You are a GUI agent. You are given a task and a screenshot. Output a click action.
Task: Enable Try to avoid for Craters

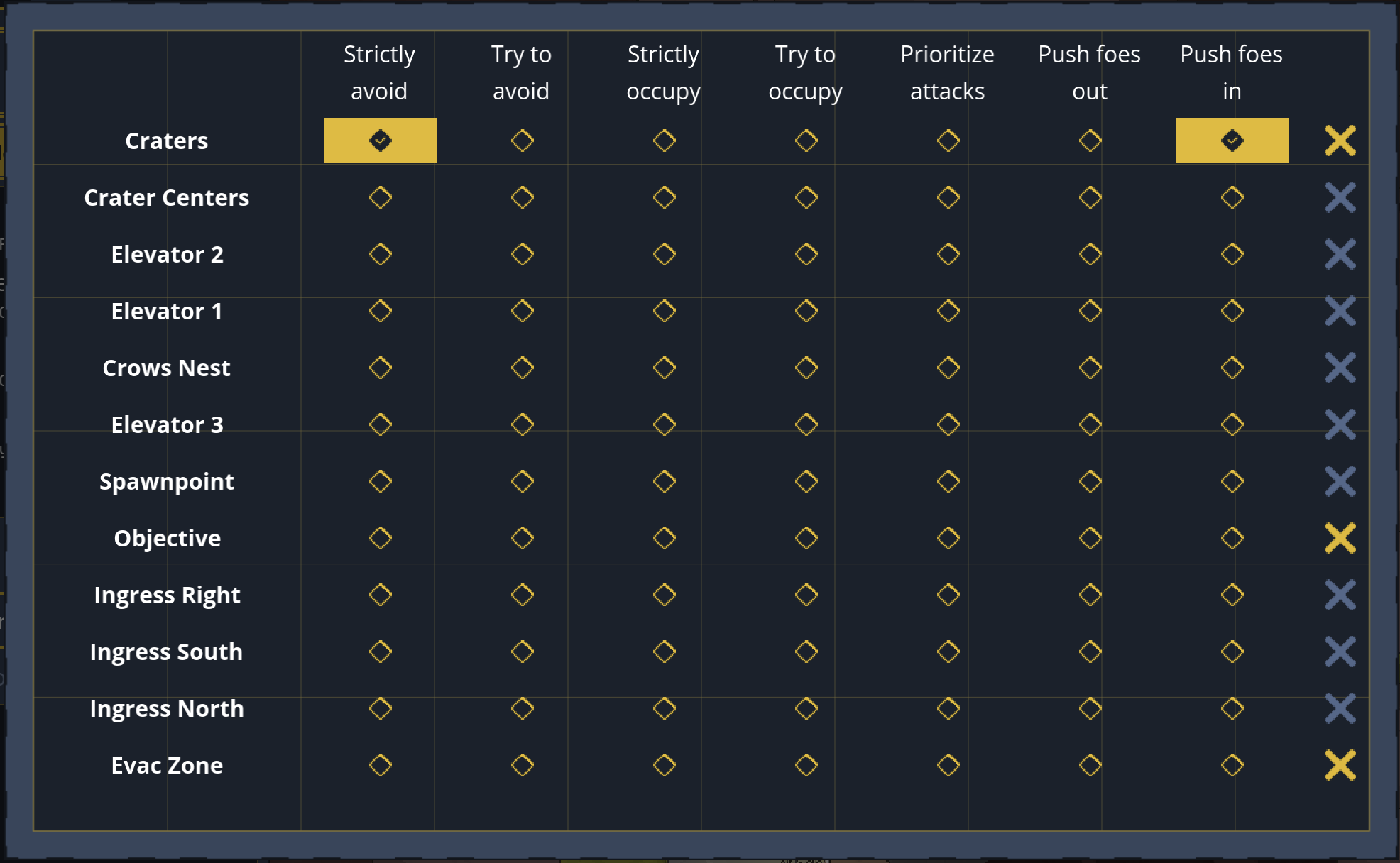(x=523, y=141)
